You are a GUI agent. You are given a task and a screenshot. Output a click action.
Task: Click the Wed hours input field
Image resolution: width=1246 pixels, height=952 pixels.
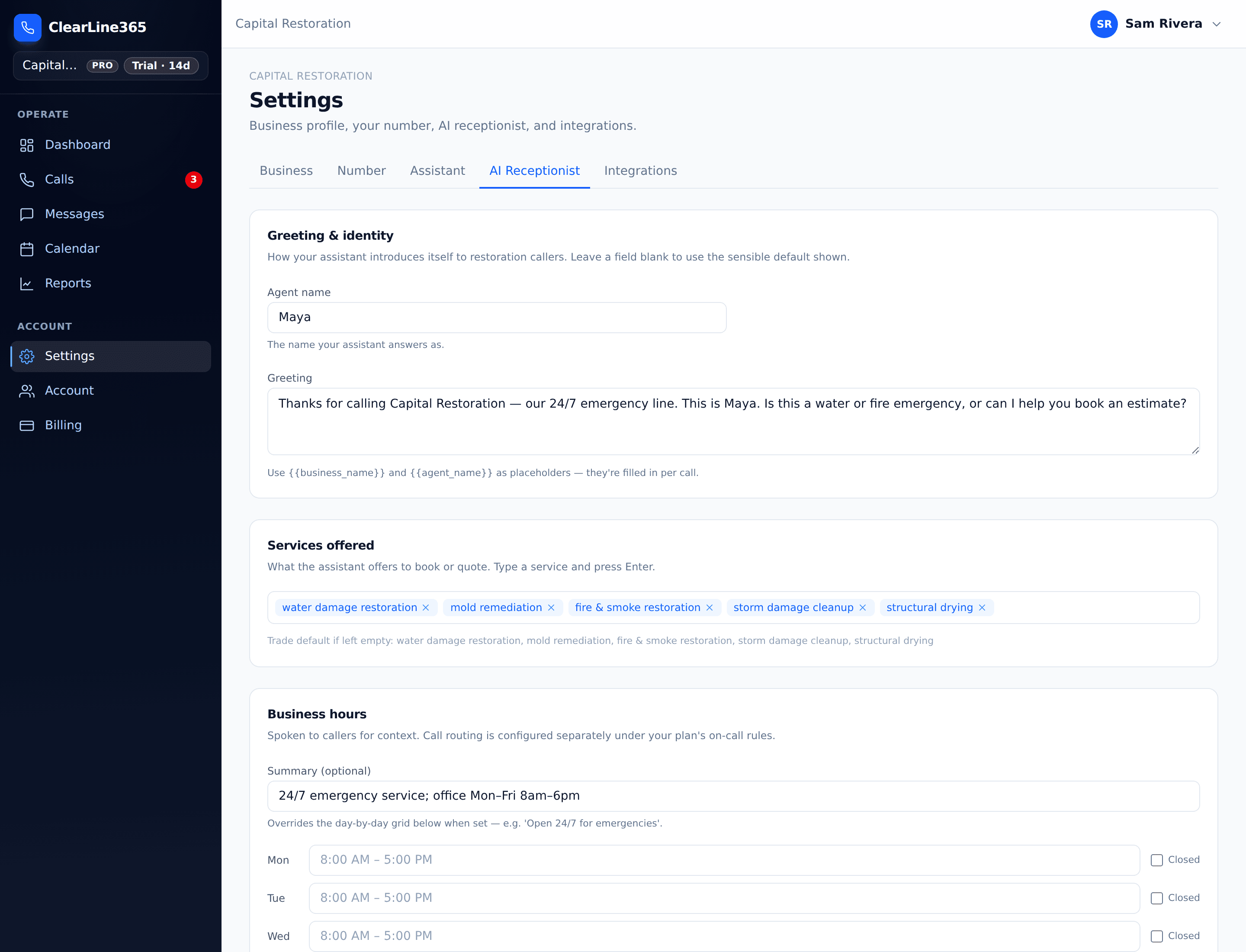tap(724, 936)
